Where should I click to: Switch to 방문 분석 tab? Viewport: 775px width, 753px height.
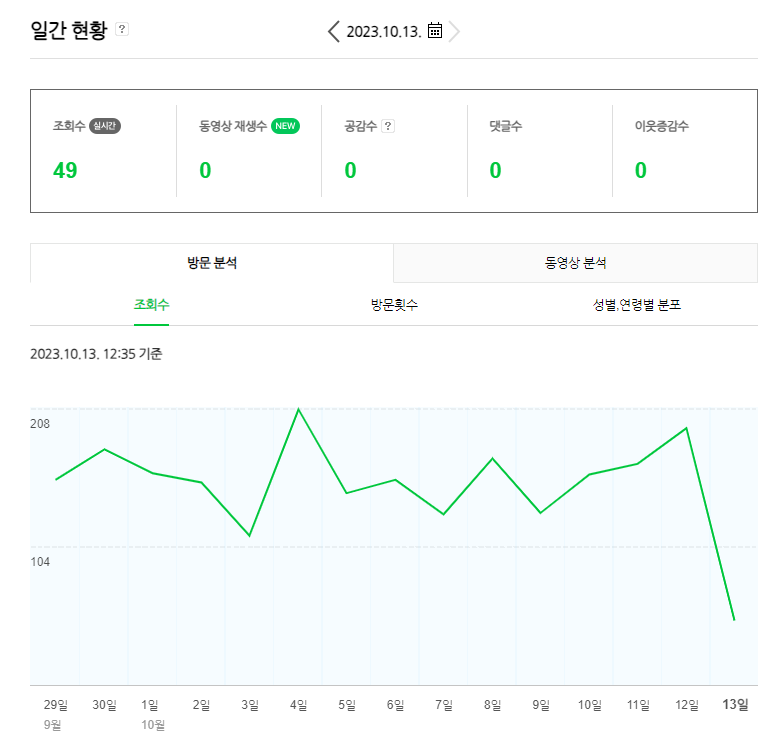tap(212, 263)
